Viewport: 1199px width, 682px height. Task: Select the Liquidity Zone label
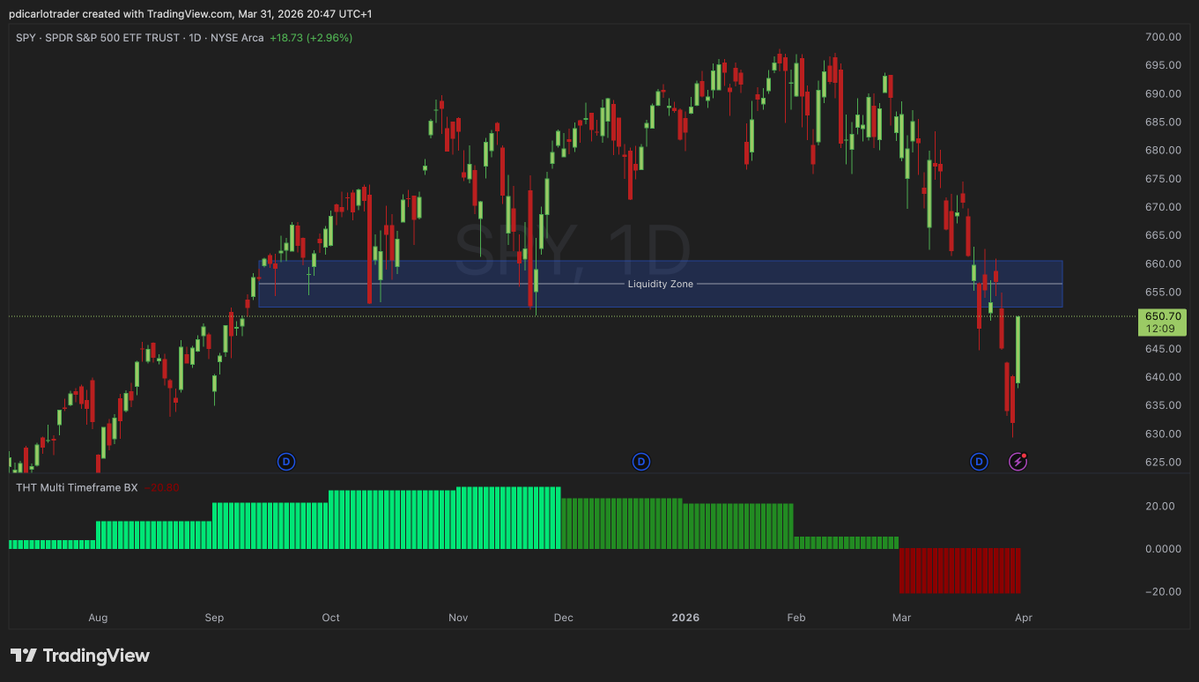(661, 284)
